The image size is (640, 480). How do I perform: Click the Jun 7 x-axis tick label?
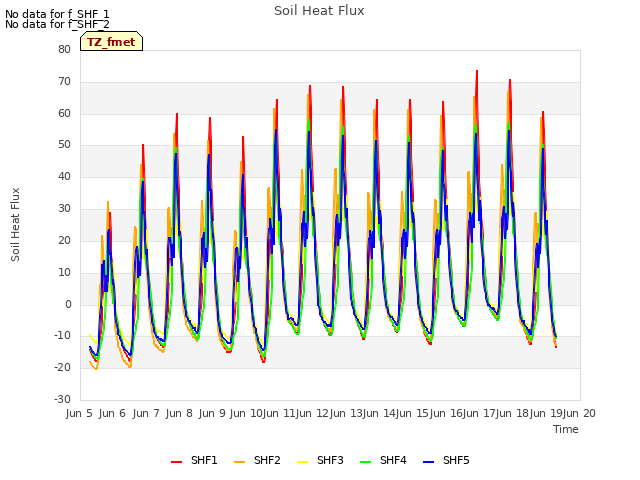[x=146, y=413]
